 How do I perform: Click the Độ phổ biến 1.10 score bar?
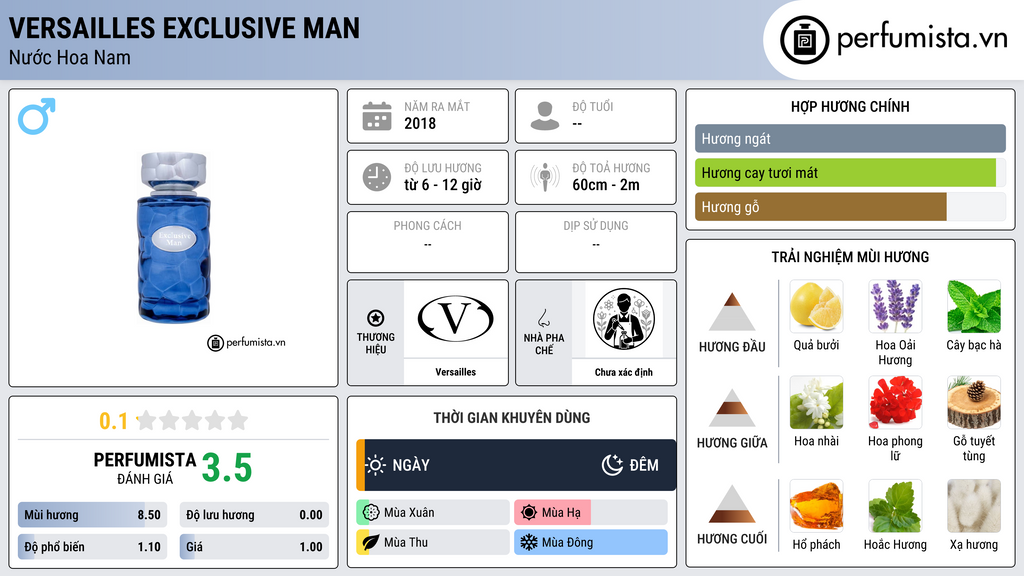(x=92, y=547)
